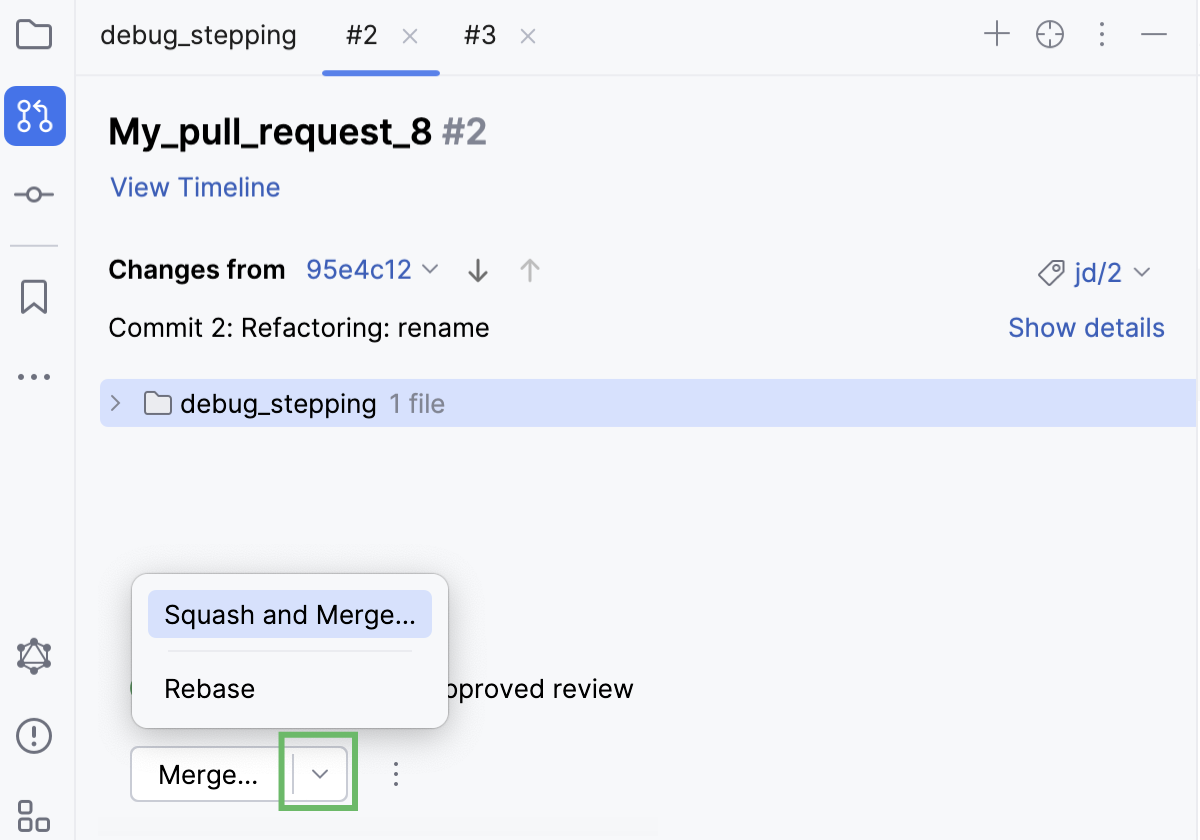Show more tool windows via ellipsis icon
1200x840 pixels.
(35, 376)
